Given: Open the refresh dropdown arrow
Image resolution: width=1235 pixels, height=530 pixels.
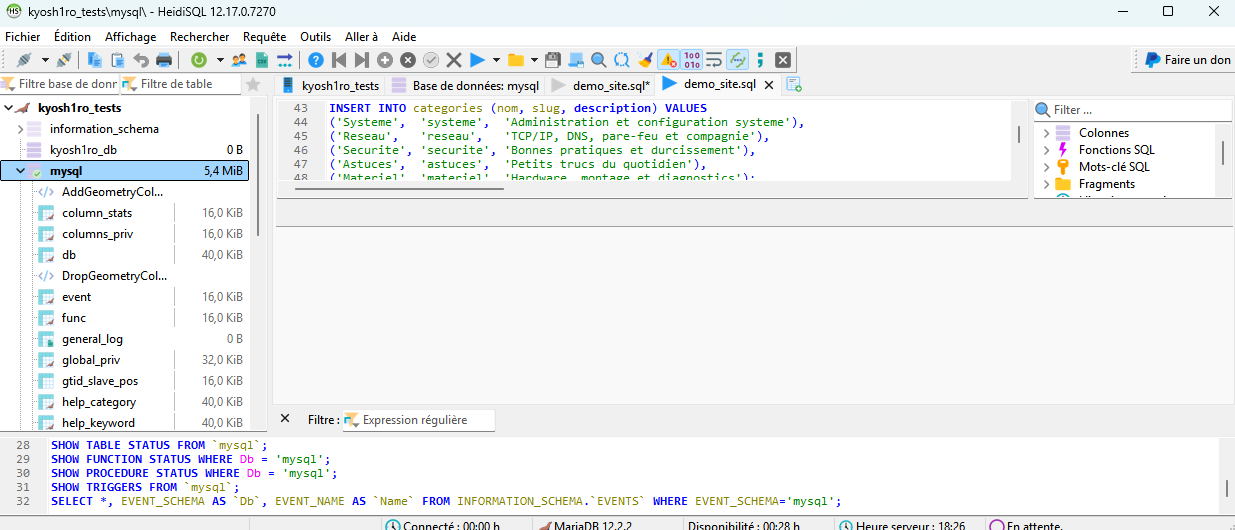Looking at the screenshot, I should 219,60.
